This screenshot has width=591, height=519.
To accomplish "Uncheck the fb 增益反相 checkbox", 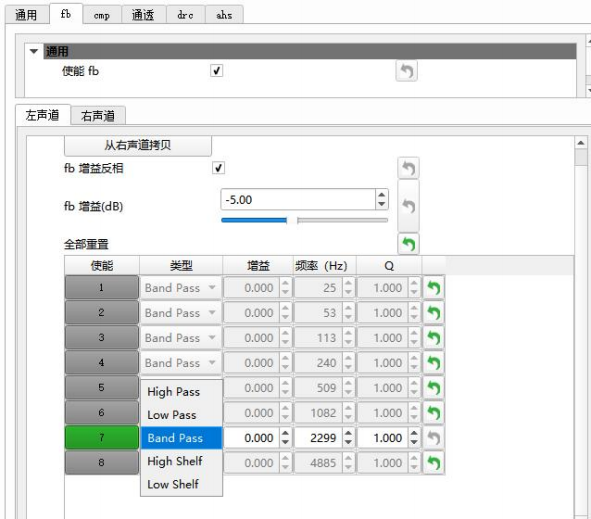I will point(219,168).
